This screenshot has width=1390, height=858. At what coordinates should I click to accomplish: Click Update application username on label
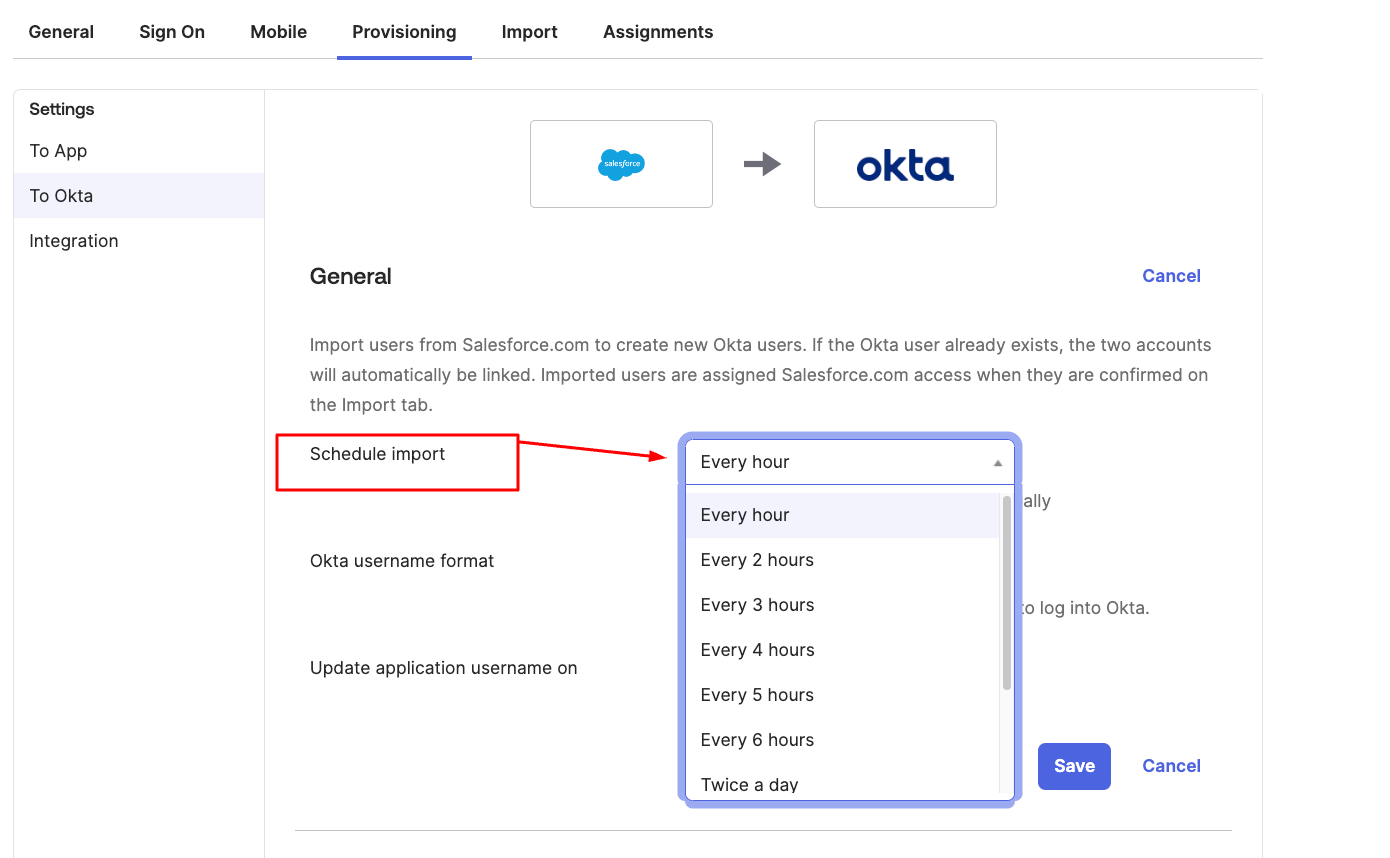point(444,668)
